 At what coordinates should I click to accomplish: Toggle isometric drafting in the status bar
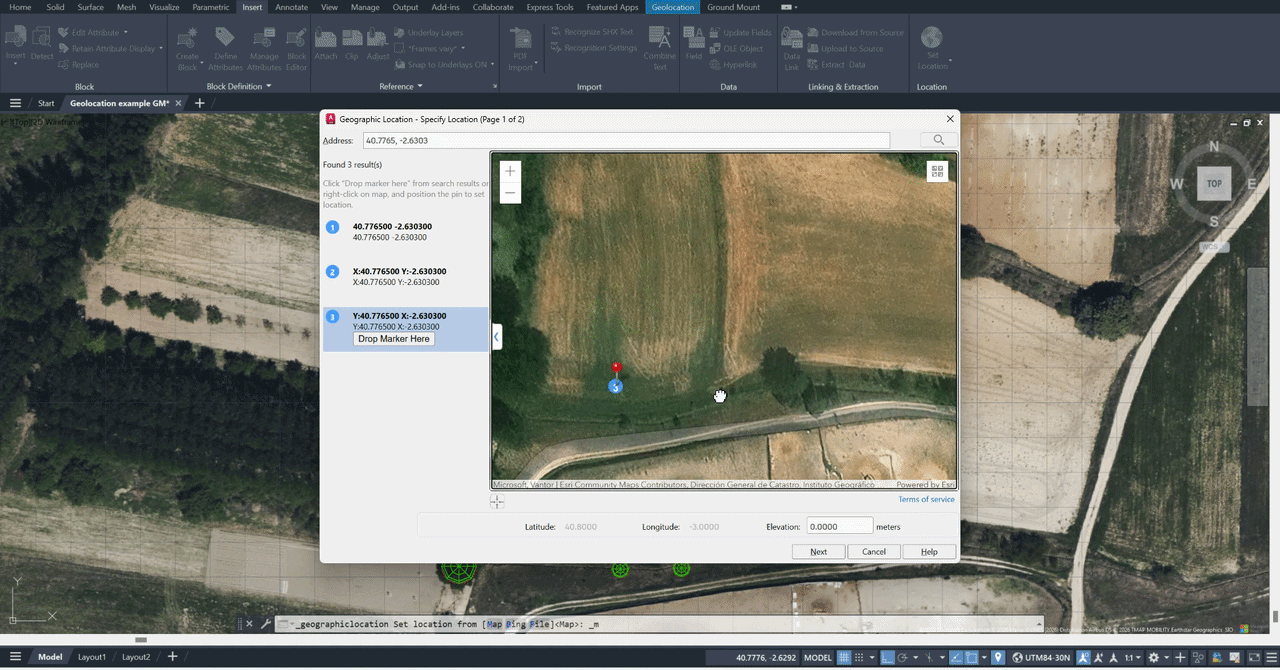coord(930,657)
